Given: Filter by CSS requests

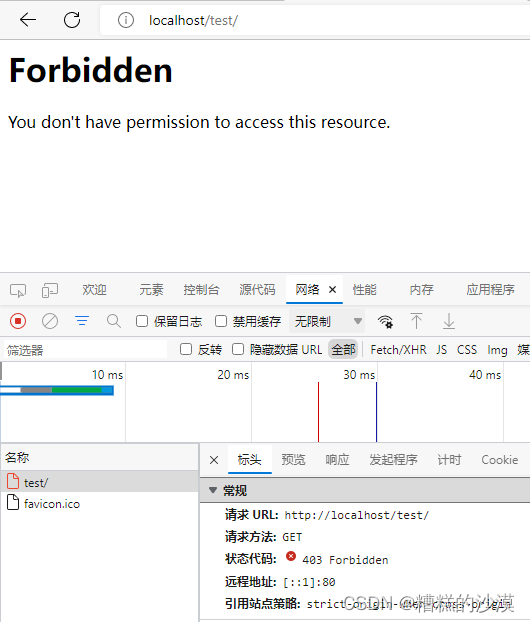Looking at the screenshot, I should point(467,349).
